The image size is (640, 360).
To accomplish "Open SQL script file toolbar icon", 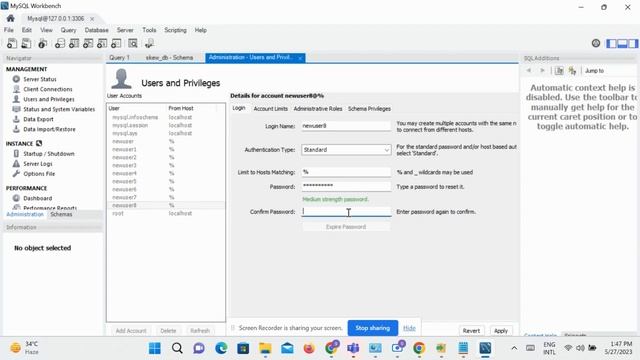I will click(x=26, y=43).
